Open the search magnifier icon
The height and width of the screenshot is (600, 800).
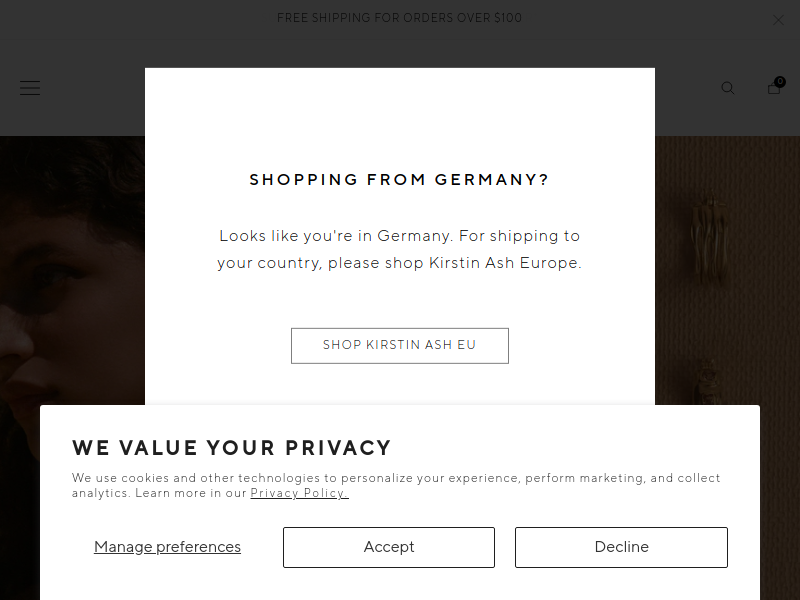728,88
